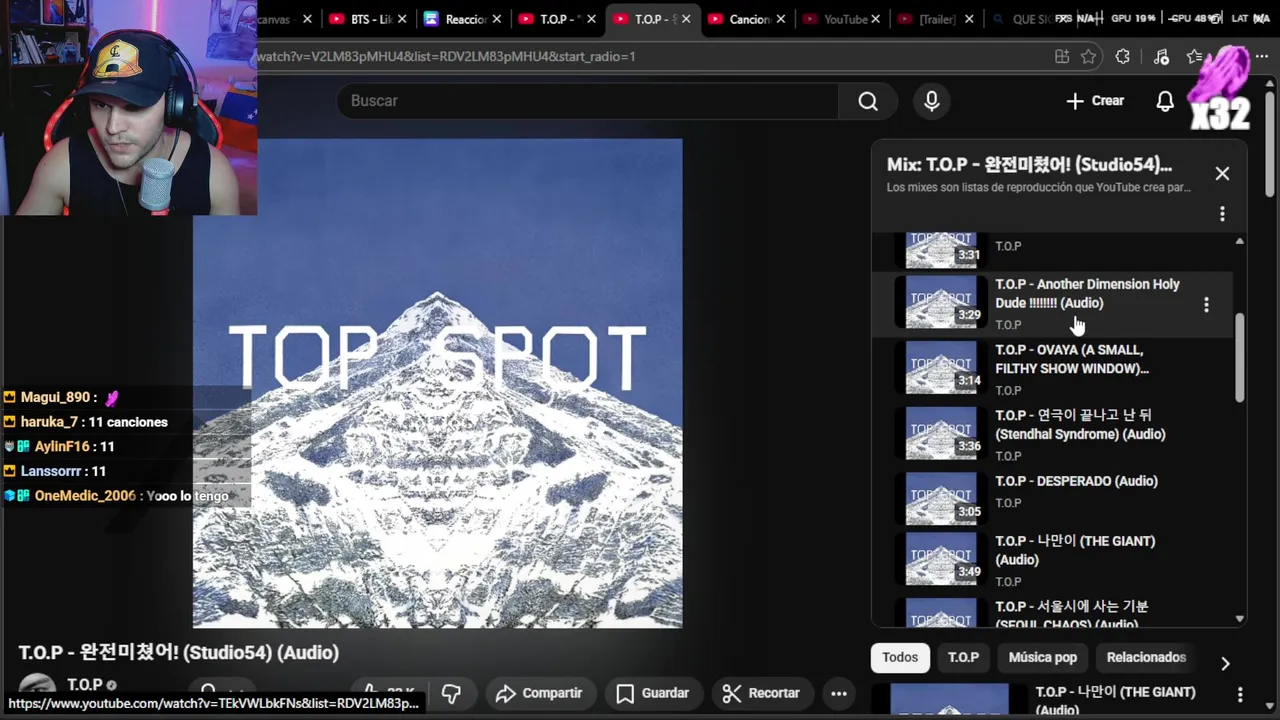Select the T.O.P filter chip

click(963, 657)
